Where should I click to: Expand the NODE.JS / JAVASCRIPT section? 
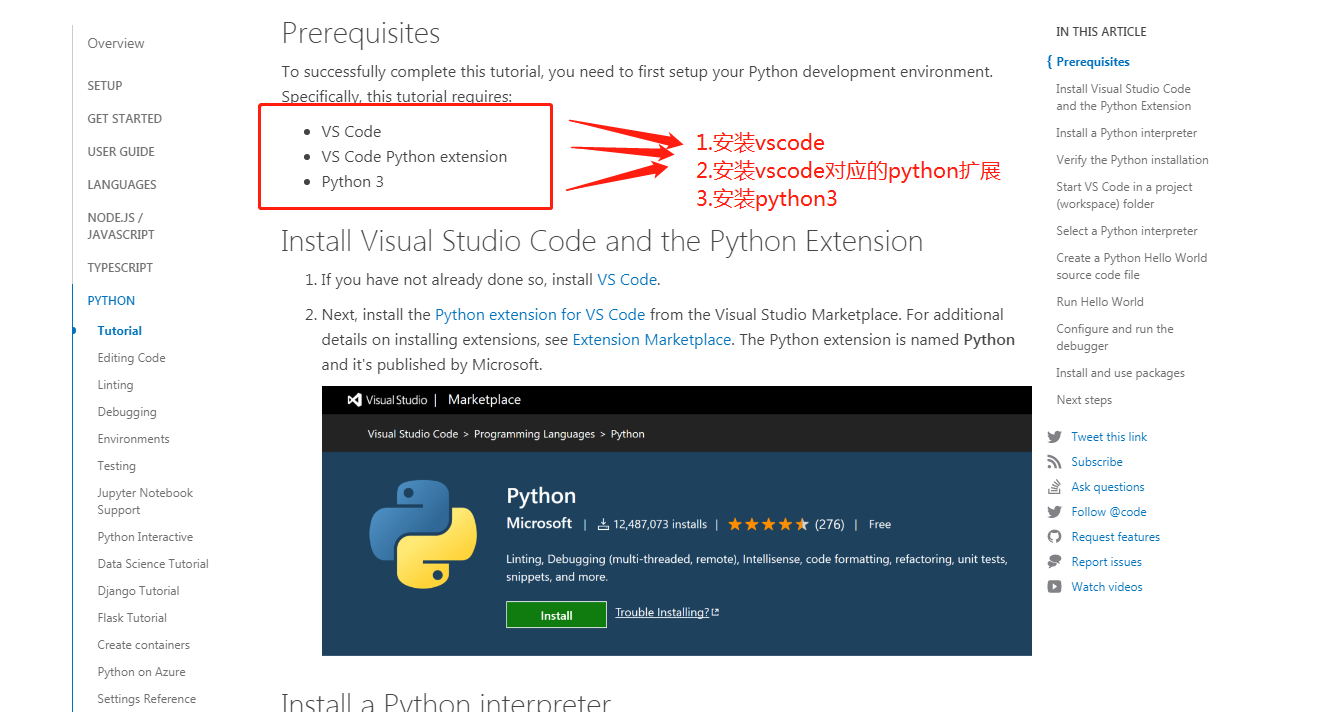coord(121,226)
